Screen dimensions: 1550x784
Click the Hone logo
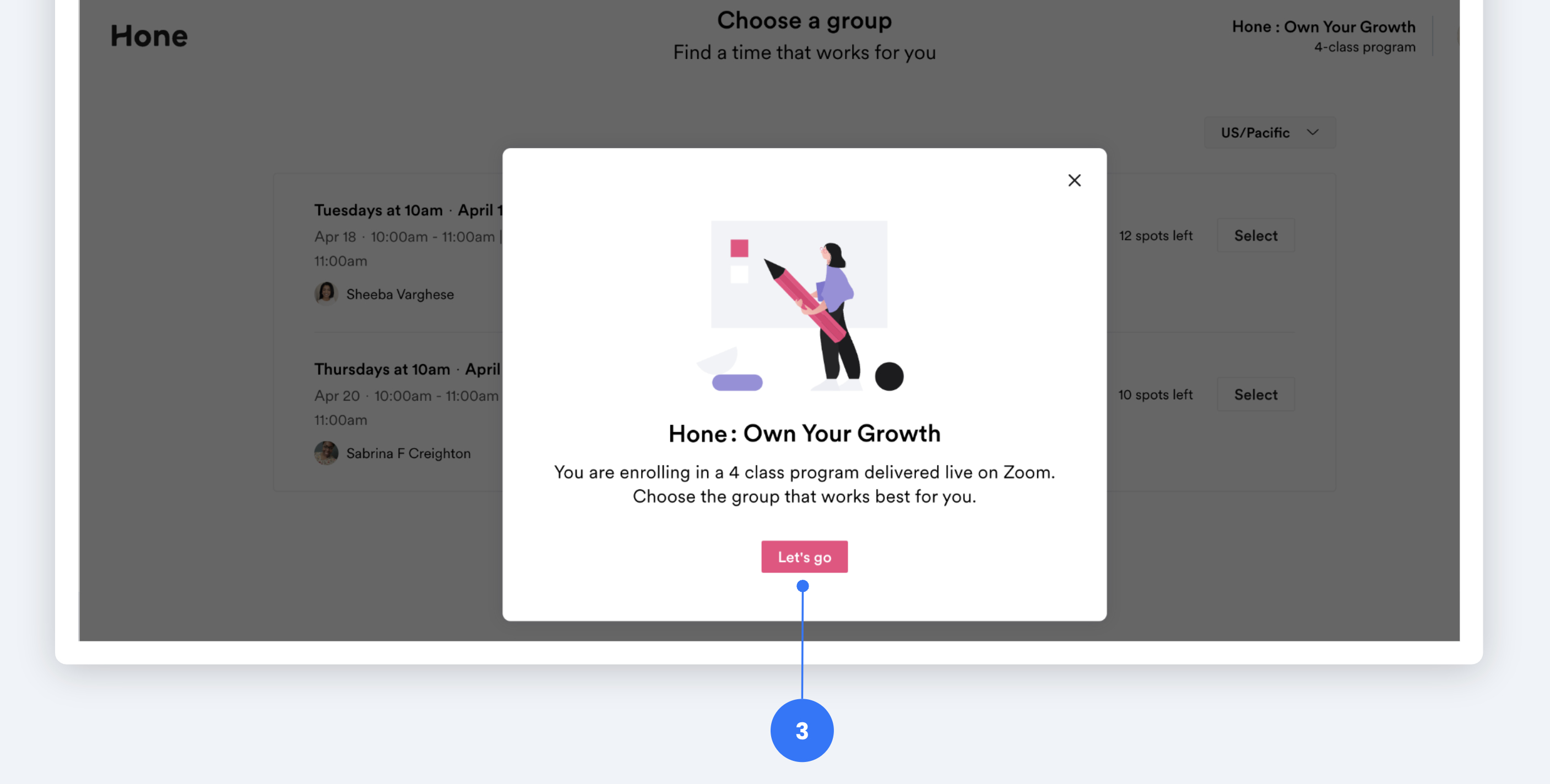tap(149, 36)
